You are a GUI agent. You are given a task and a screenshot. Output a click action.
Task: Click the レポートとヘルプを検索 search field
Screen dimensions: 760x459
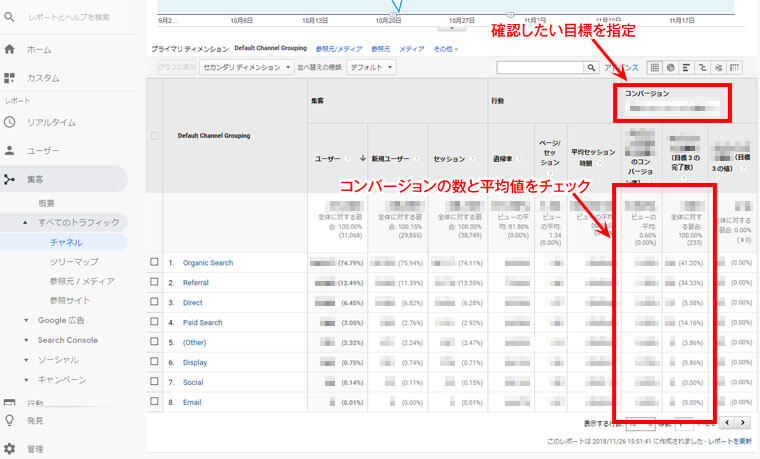click(x=69, y=17)
